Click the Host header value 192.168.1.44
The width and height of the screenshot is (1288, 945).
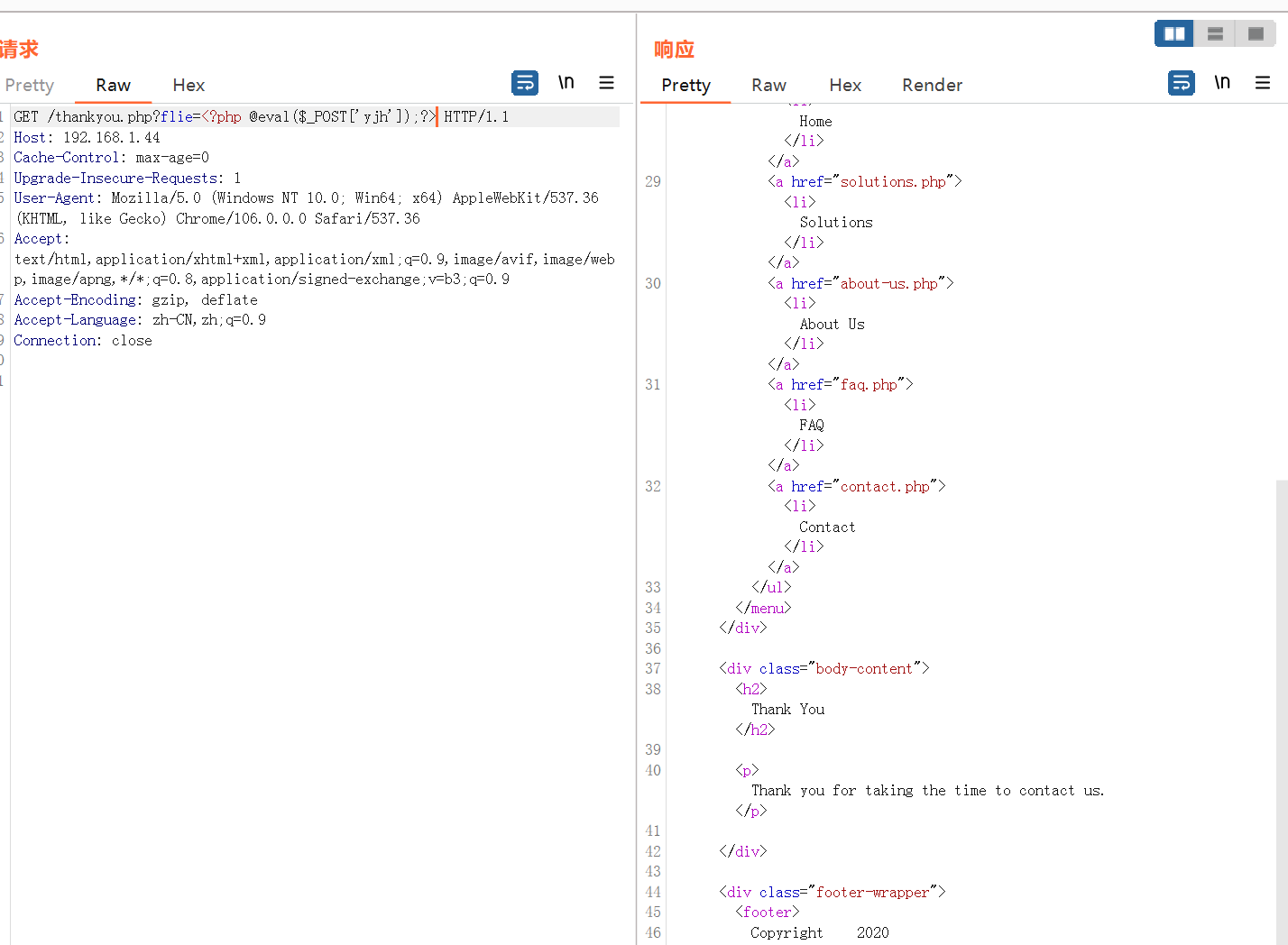click(111, 137)
